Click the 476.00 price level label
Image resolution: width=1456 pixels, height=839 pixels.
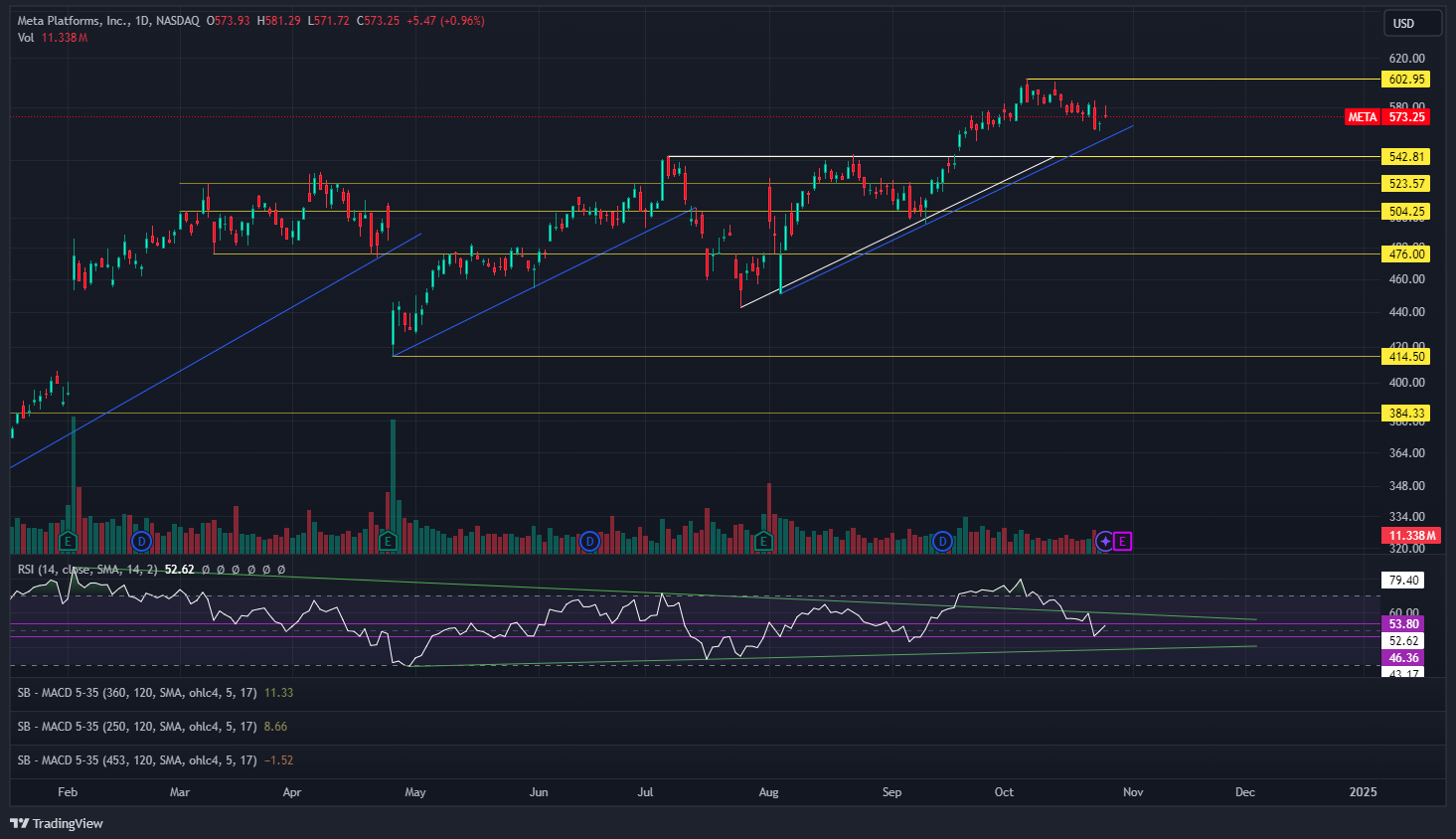[1406, 254]
